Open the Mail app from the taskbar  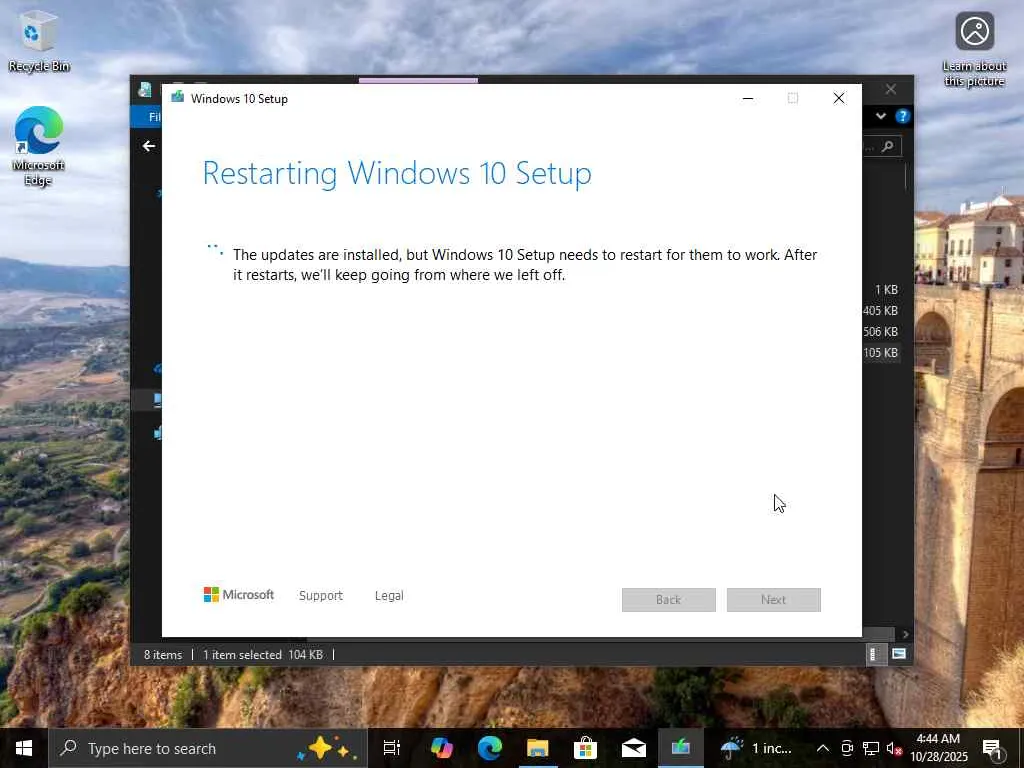coord(633,748)
